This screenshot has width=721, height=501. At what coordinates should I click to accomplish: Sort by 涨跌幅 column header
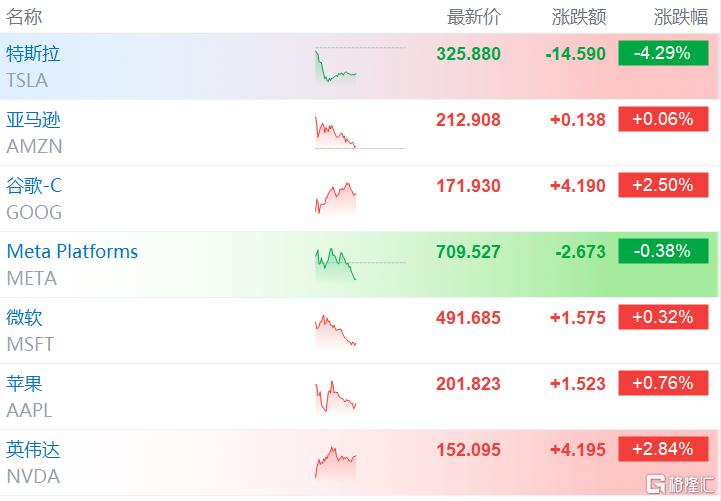681,17
